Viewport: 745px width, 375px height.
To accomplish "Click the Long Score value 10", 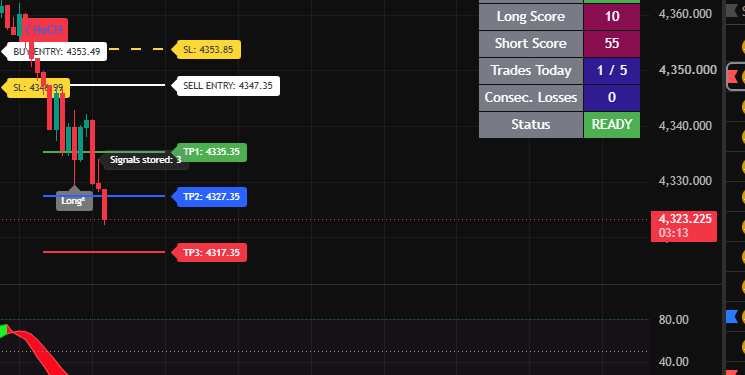I will [611, 17].
